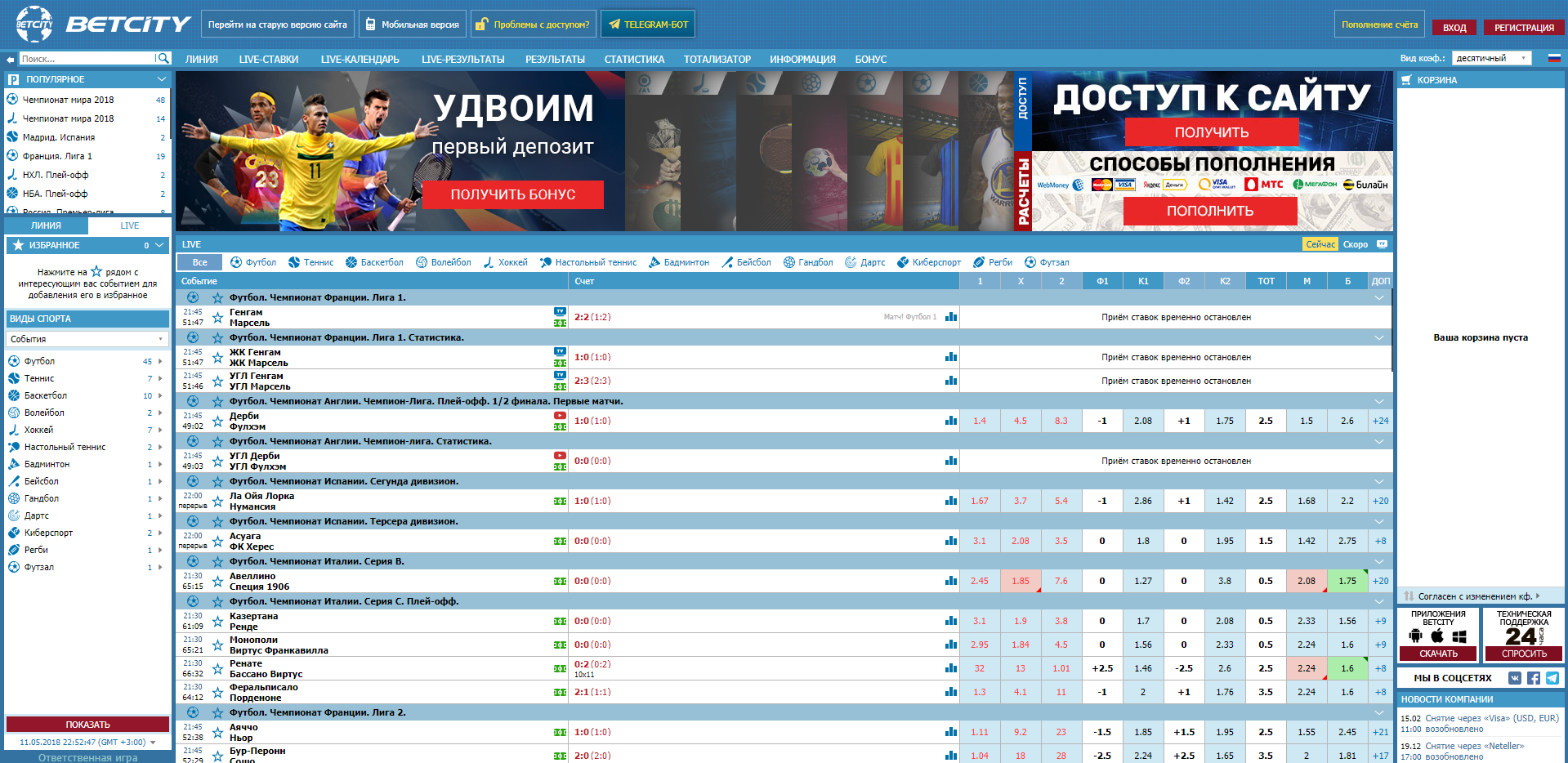1568x763 pixels.
Task: Open the Russian flag language selector
Action: coord(1554,58)
